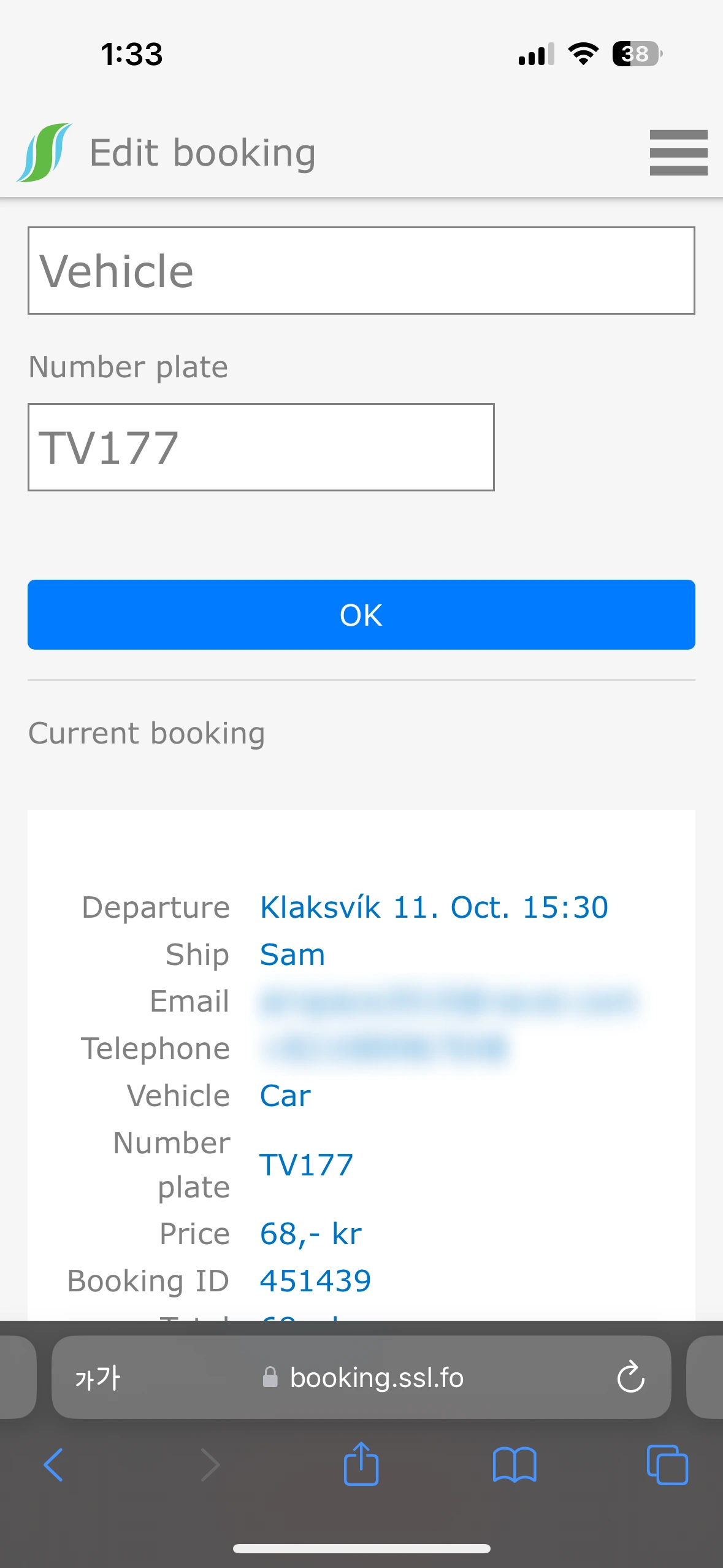
Task: Open the Safari share sheet icon
Action: [361, 1464]
